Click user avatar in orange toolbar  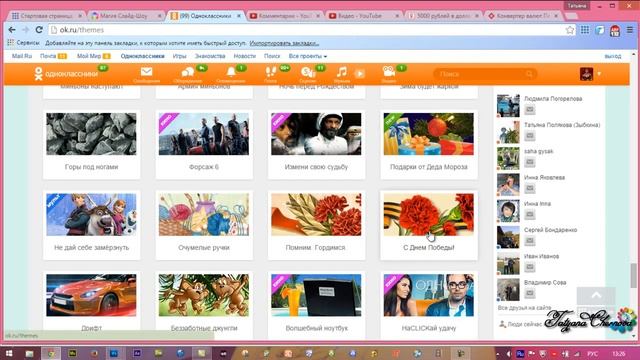coord(586,74)
